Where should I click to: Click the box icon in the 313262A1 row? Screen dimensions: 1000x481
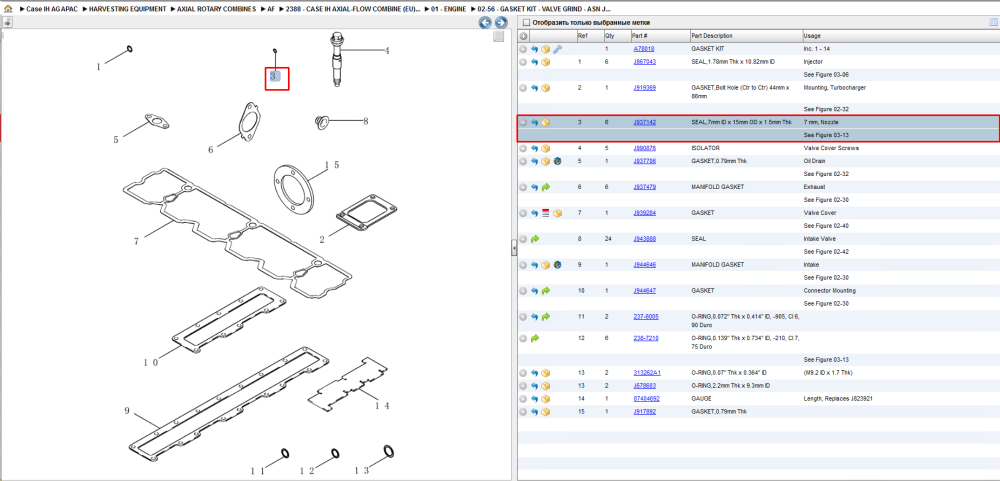[x=546, y=373]
